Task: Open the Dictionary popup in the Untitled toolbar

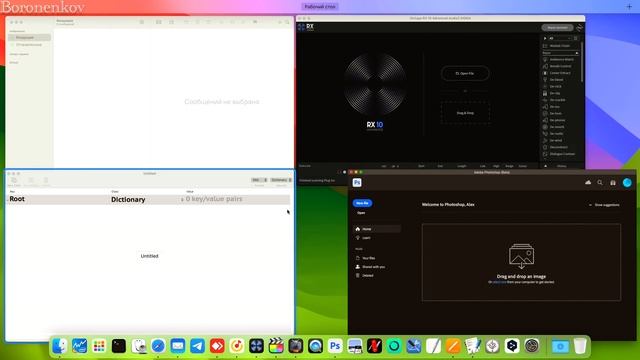Action: tap(281, 180)
